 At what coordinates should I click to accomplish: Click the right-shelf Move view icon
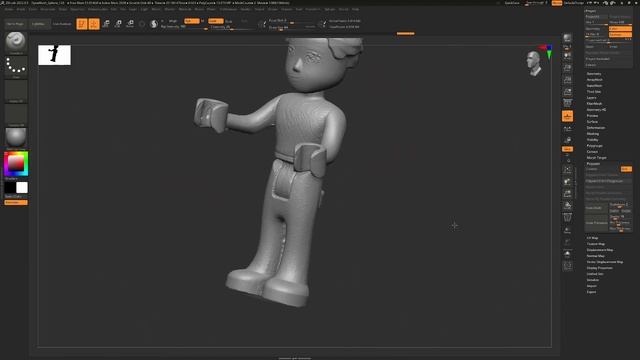point(567,181)
